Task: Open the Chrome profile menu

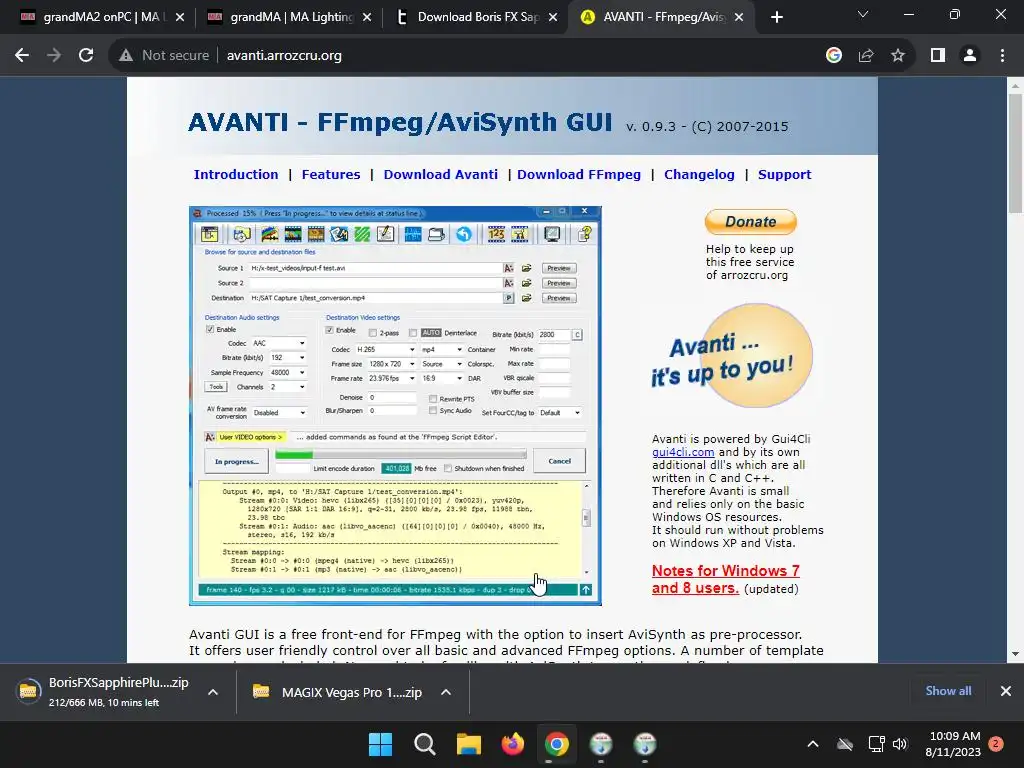Action: 970,56
